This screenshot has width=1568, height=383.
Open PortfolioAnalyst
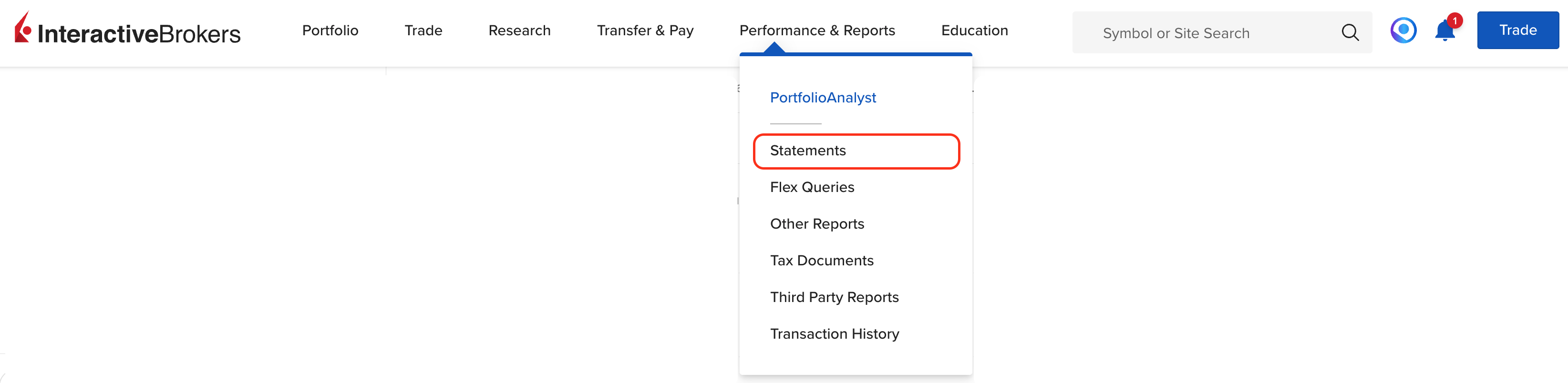(x=823, y=97)
